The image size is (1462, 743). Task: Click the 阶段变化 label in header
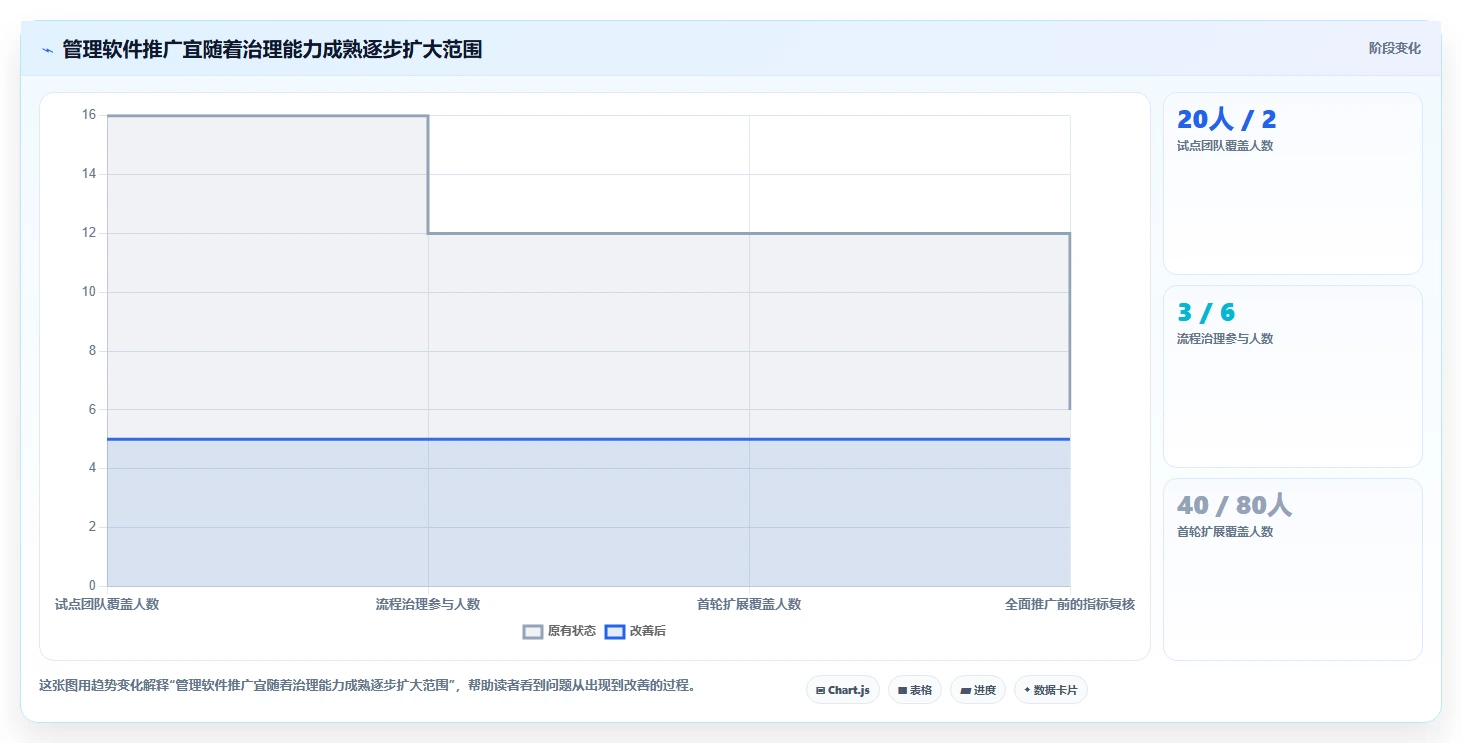point(1394,48)
